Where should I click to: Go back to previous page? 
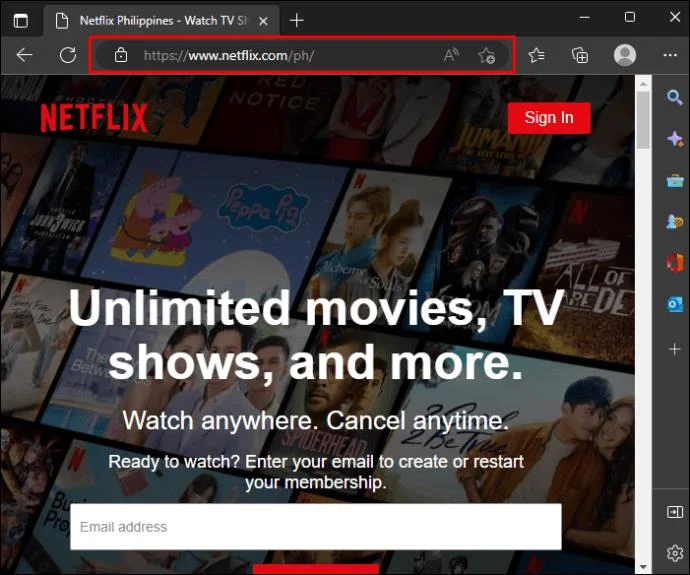coord(24,55)
